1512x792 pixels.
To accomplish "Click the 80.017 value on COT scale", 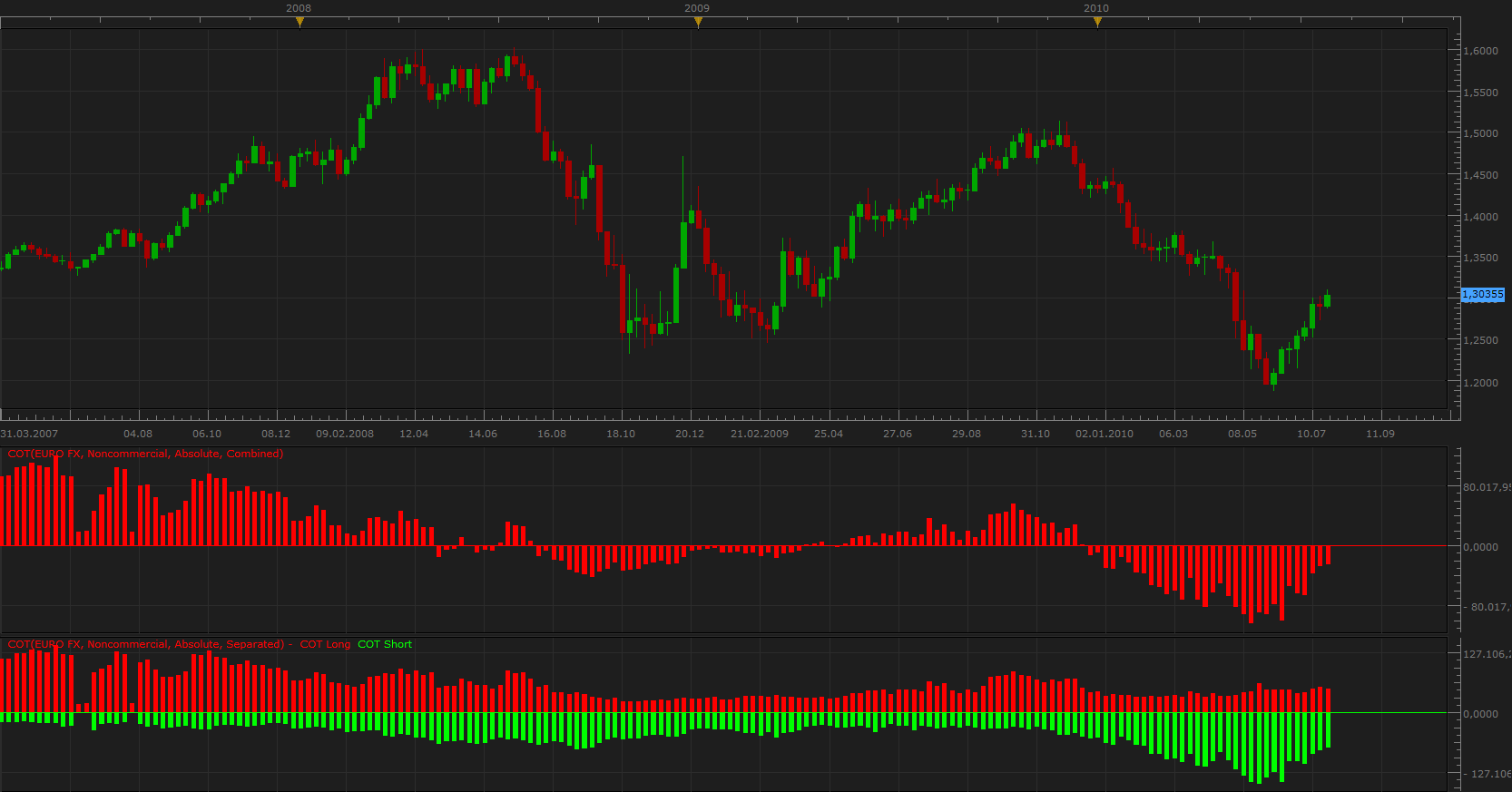I will [x=1487, y=487].
